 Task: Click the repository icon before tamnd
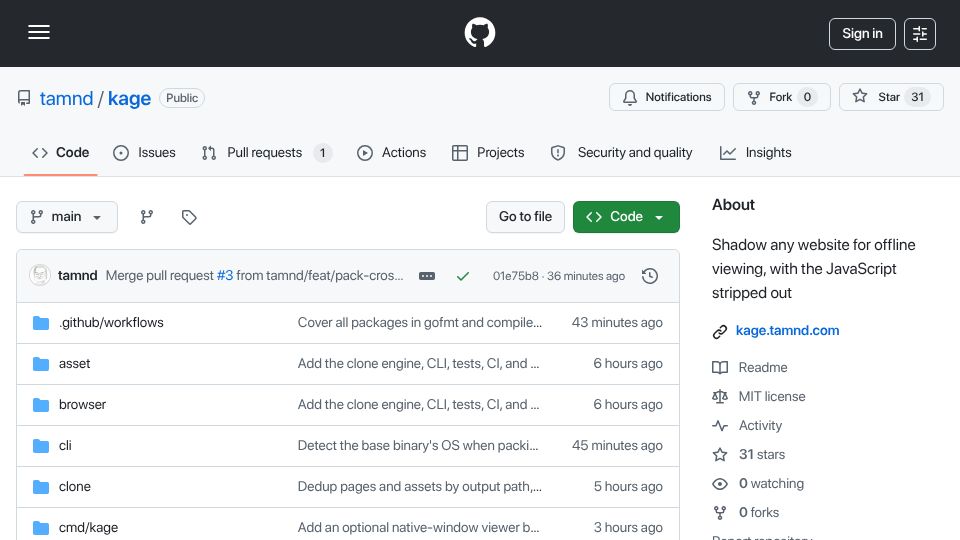pos(24,98)
